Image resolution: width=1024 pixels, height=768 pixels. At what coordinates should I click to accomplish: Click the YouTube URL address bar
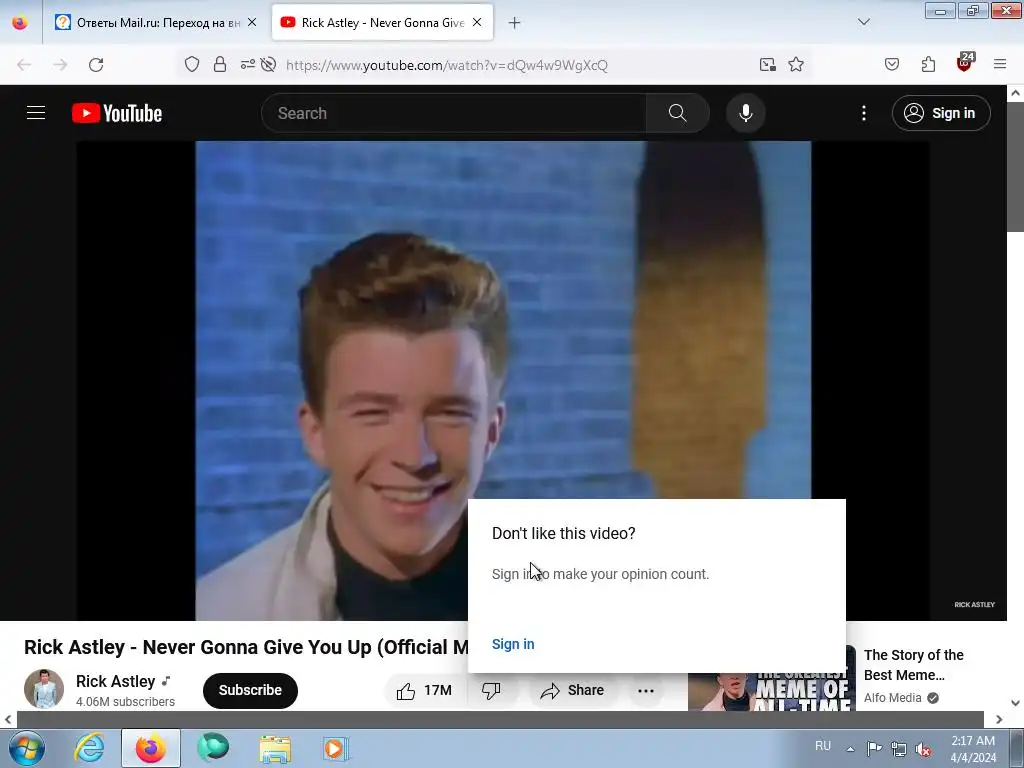point(447,65)
